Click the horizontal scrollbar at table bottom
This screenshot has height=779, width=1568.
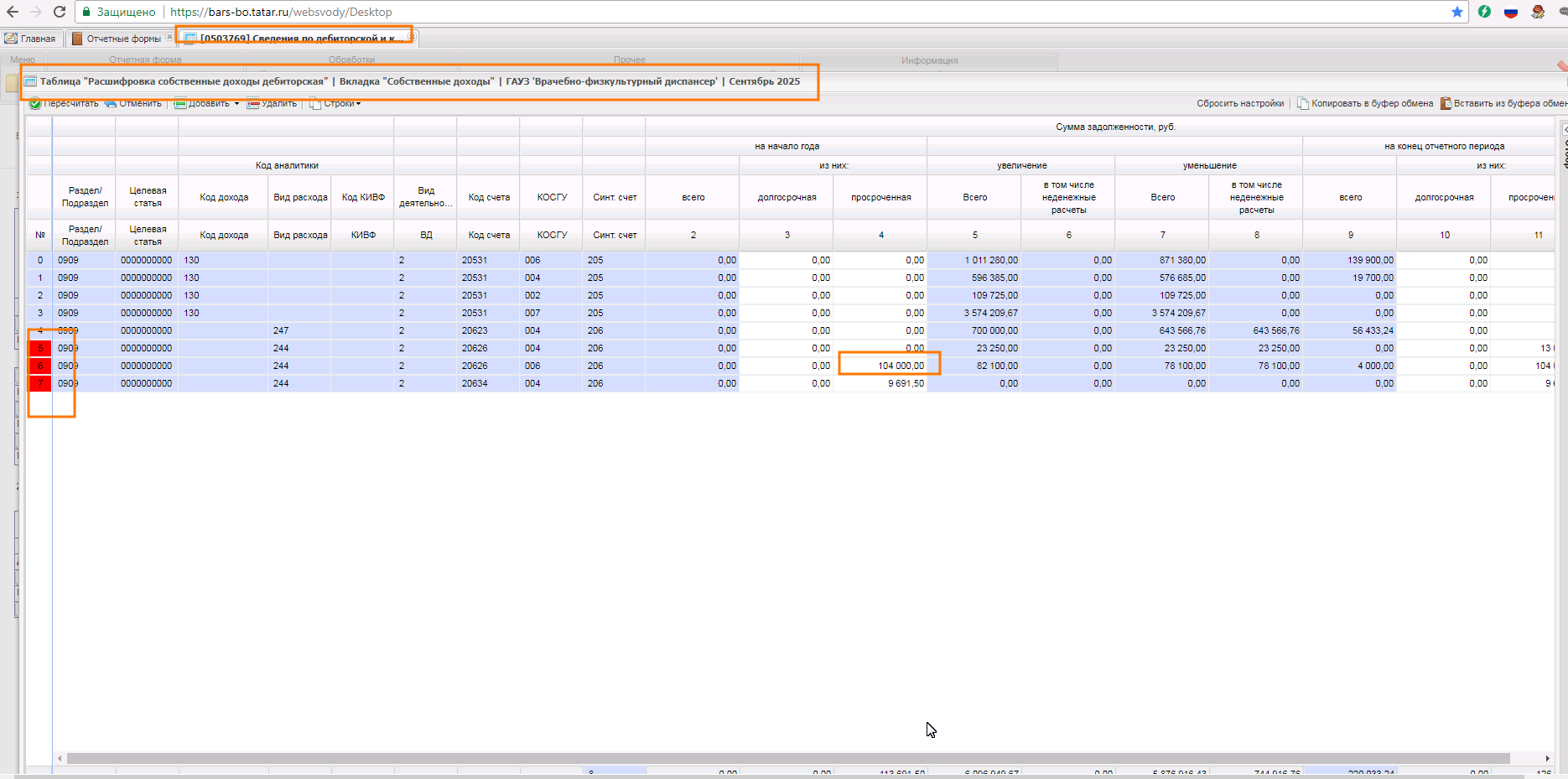pyautogui.click(x=788, y=758)
